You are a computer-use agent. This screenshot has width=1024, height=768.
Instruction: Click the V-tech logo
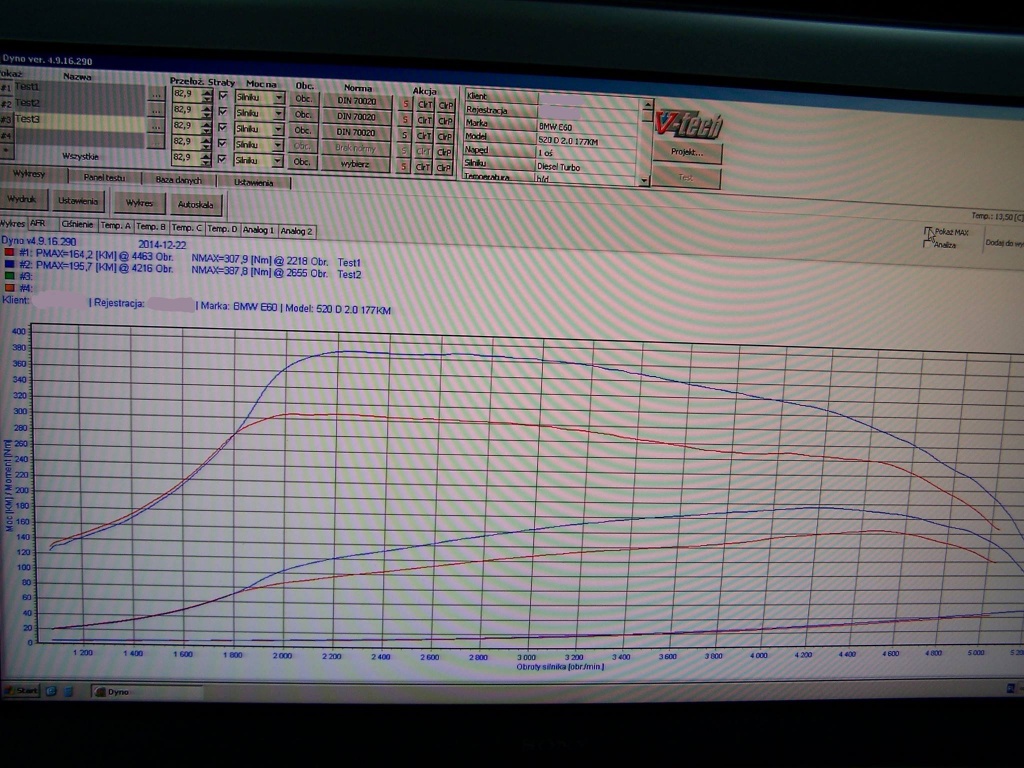(688, 123)
